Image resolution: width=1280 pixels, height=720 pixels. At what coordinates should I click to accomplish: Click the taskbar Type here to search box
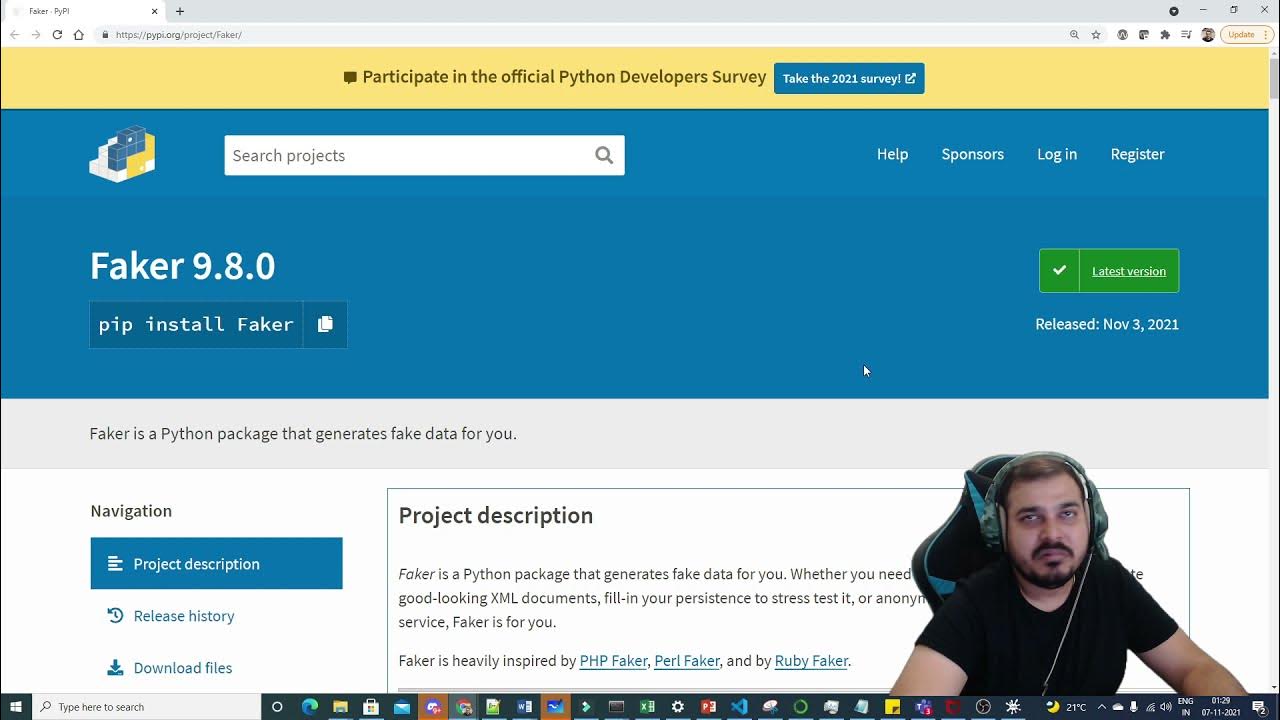[148, 707]
